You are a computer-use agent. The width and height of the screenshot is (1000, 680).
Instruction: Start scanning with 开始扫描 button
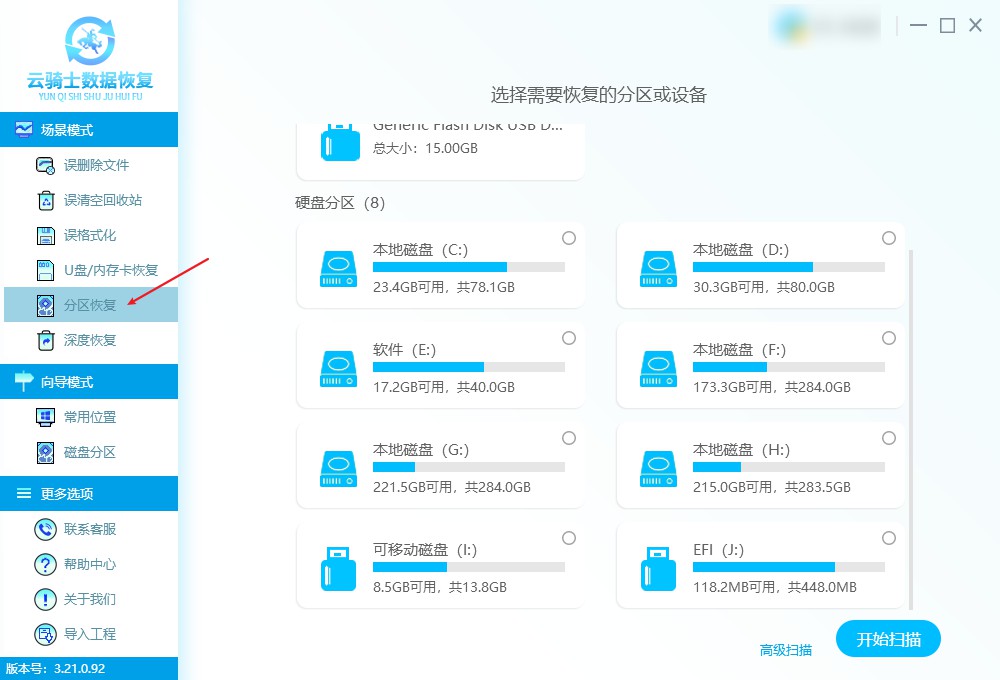coord(888,639)
